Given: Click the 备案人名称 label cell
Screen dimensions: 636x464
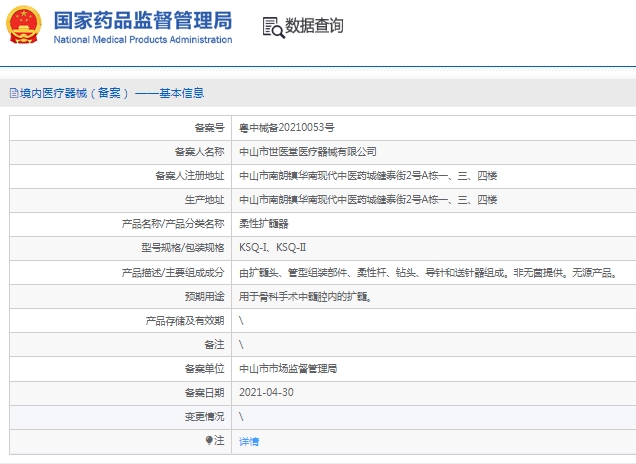Looking at the screenshot, I should tap(120, 152).
